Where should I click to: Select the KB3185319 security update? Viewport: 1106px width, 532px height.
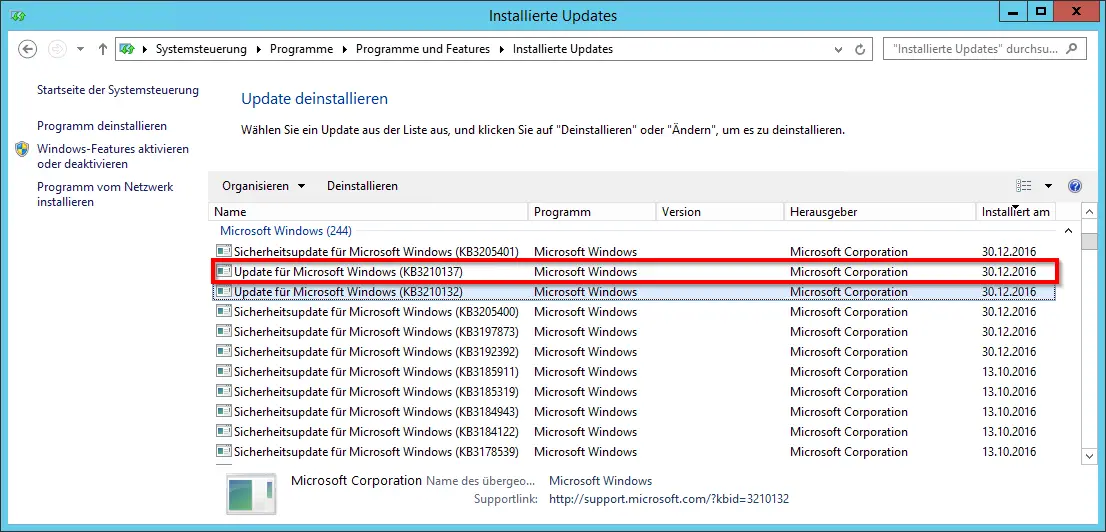(x=634, y=392)
